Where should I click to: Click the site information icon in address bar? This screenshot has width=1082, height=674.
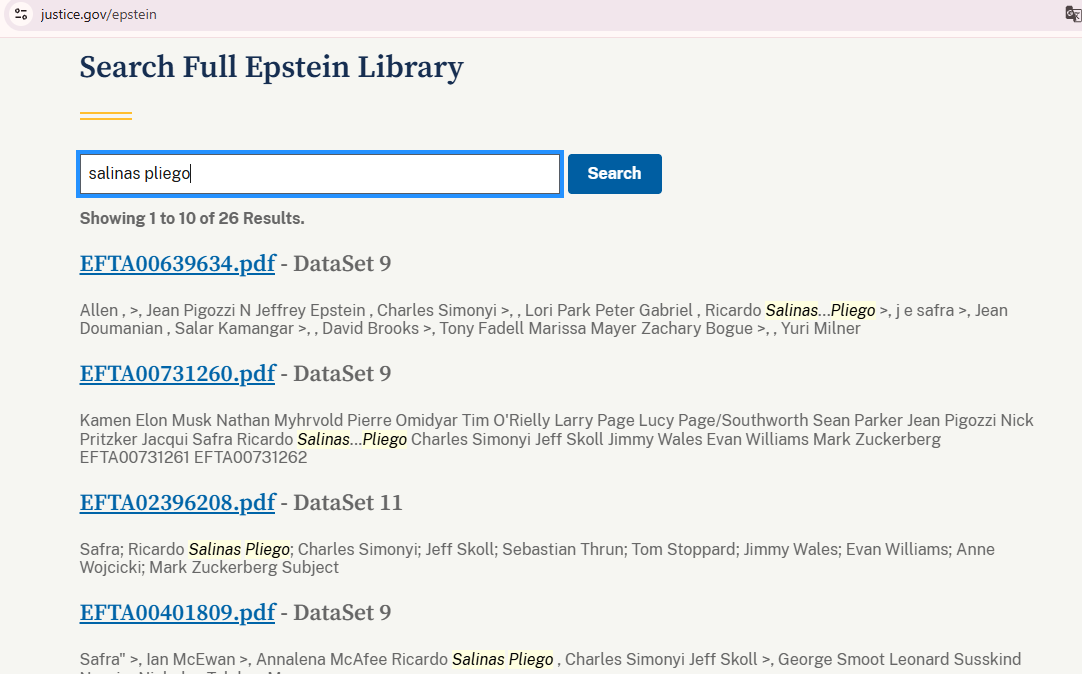[21, 14]
